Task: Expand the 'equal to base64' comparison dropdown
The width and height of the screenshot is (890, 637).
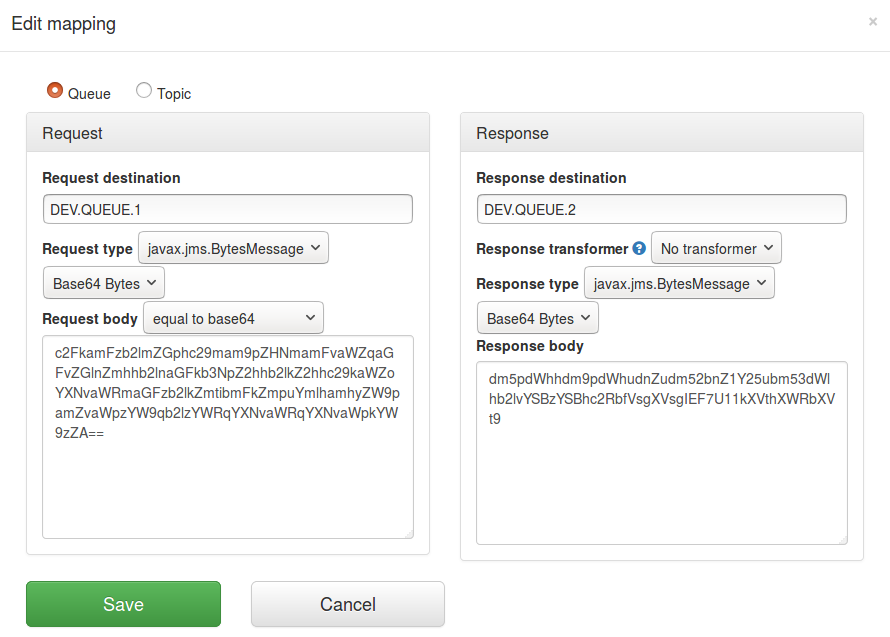Action: click(x=233, y=318)
